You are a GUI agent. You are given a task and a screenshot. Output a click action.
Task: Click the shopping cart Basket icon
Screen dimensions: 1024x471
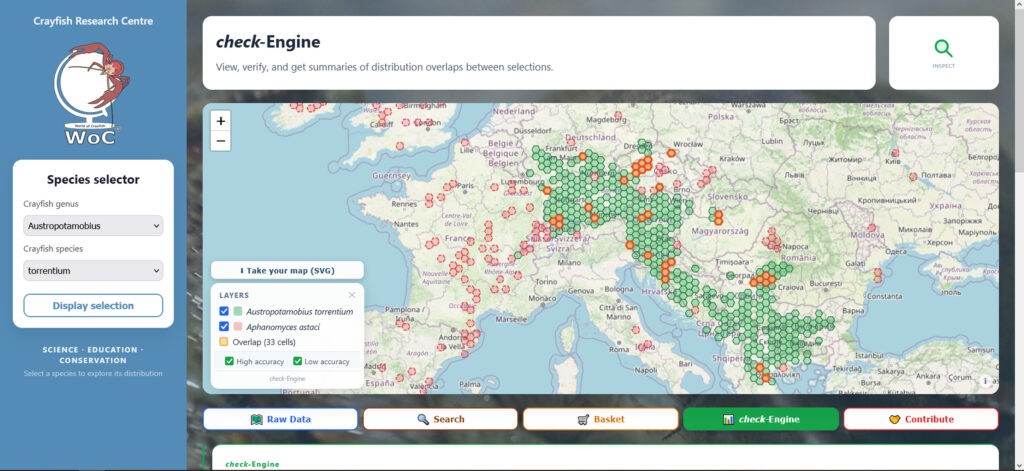click(583, 419)
